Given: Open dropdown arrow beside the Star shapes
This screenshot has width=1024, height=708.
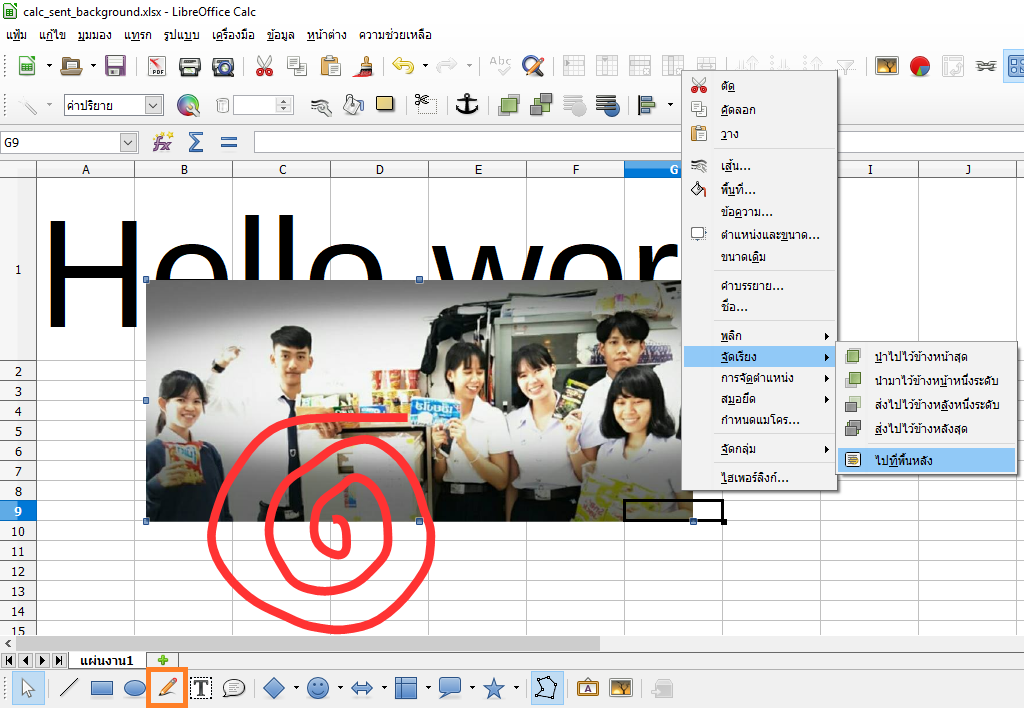Looking at the screenshot, I should click(516, 688).
